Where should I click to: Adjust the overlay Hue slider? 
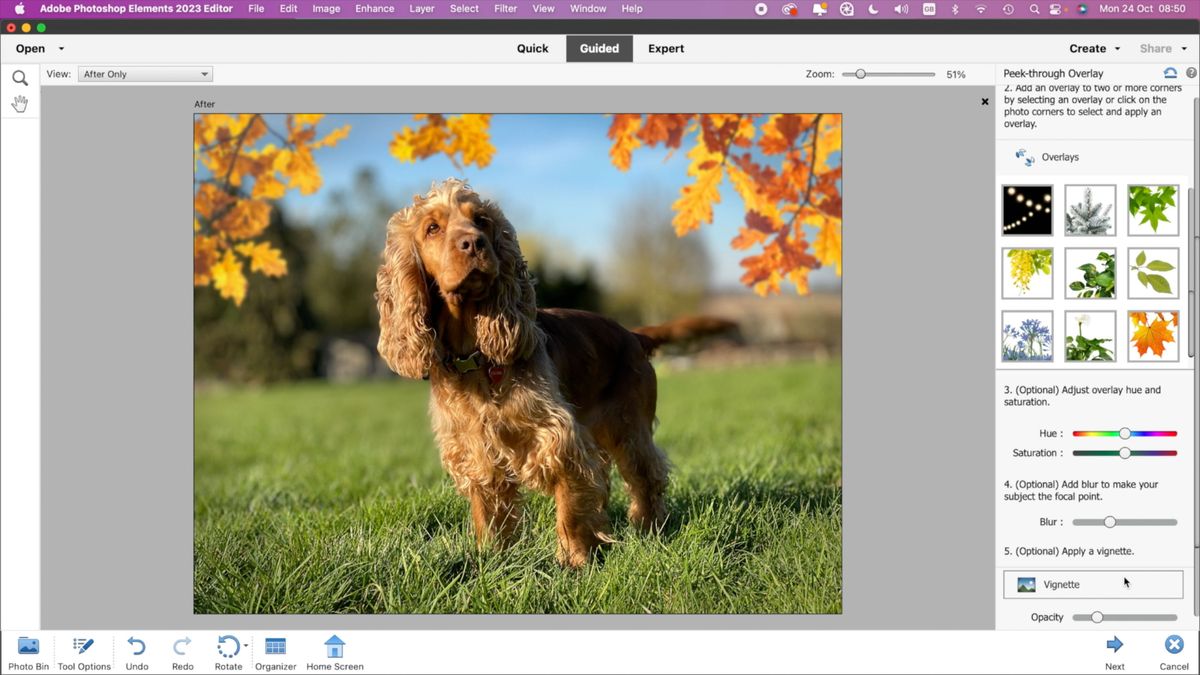[x=1124, y=433]
